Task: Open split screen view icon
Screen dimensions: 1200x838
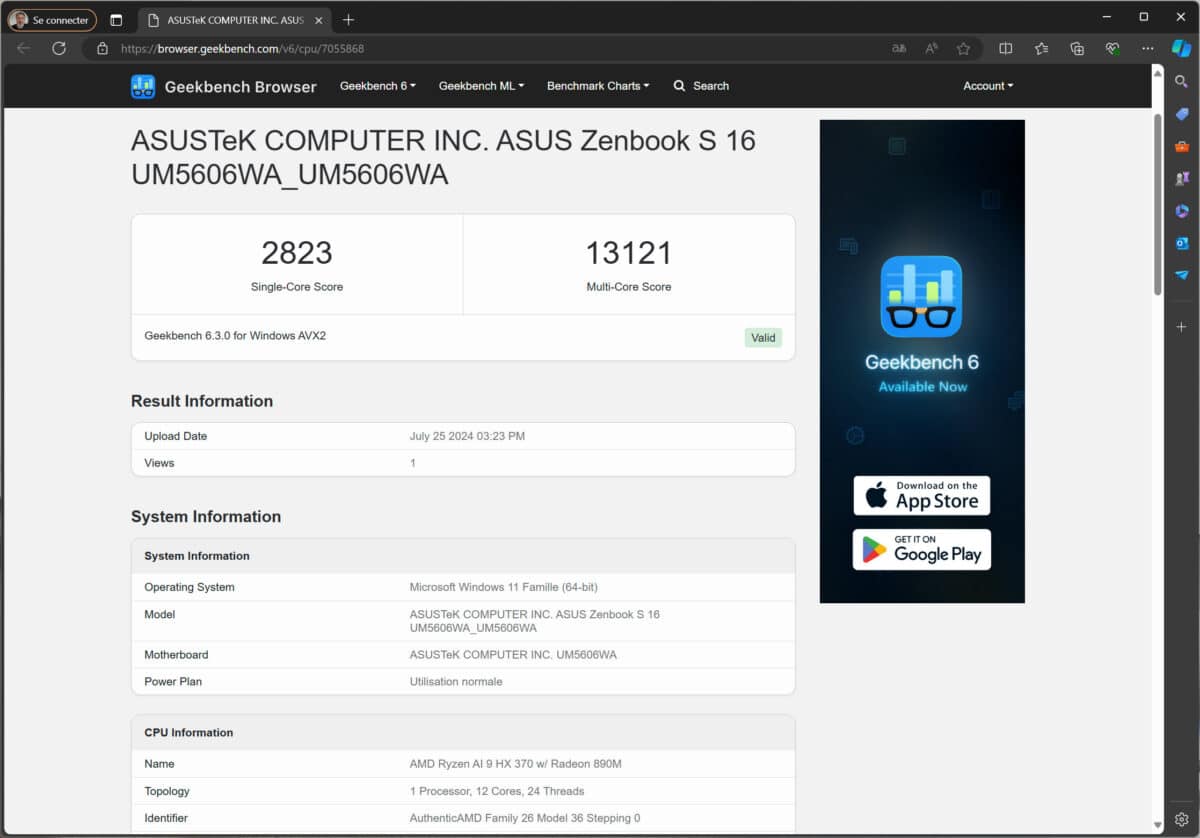Action: click(1006, 48)
